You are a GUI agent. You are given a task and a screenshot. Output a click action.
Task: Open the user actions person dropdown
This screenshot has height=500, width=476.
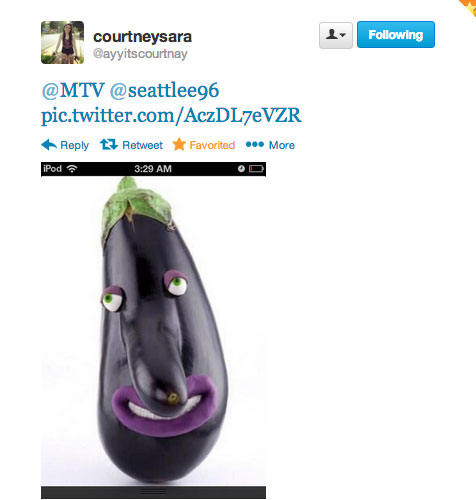pos(336,35)
